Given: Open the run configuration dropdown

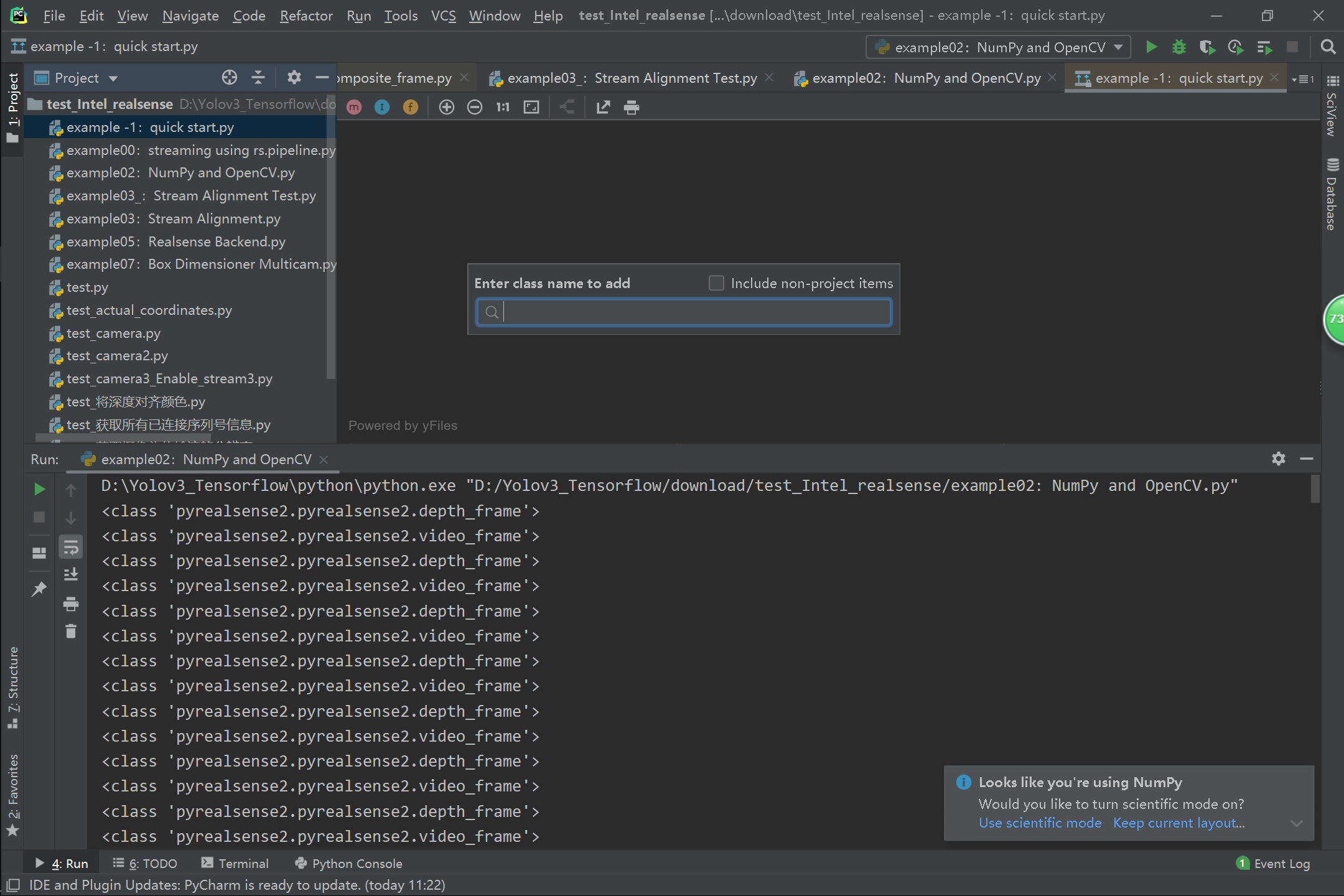Looking at the screenshot, I should 997,47.
